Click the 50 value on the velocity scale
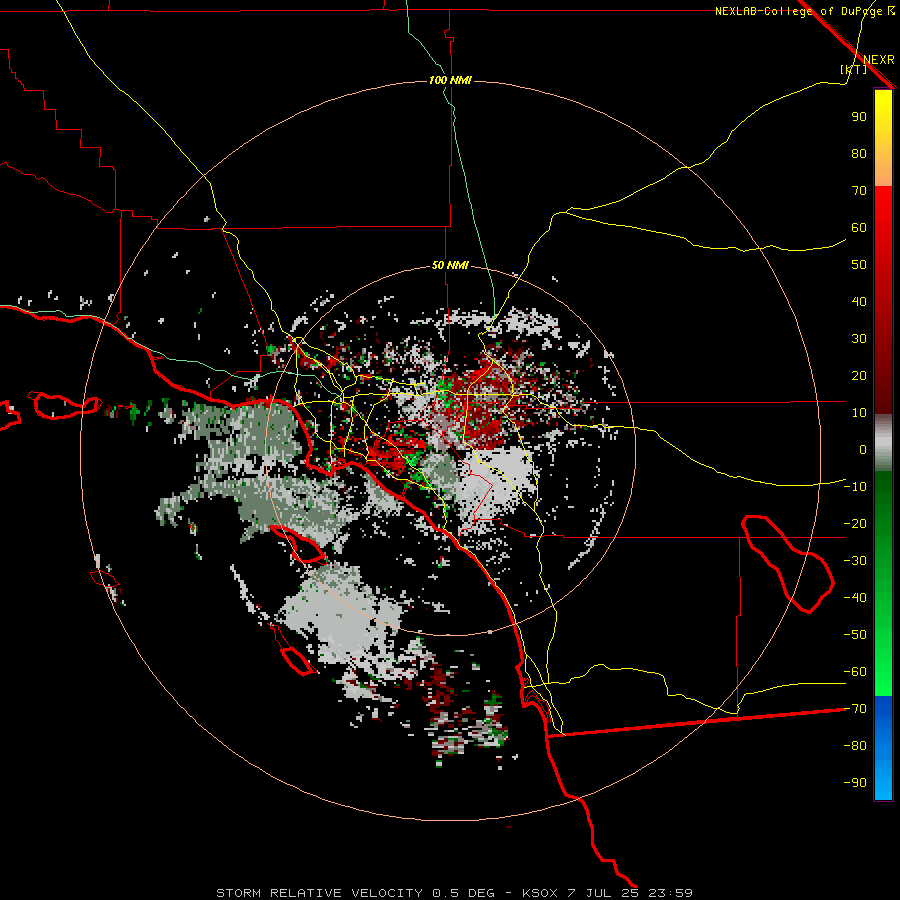900x900 pixels. pos(859,265)
